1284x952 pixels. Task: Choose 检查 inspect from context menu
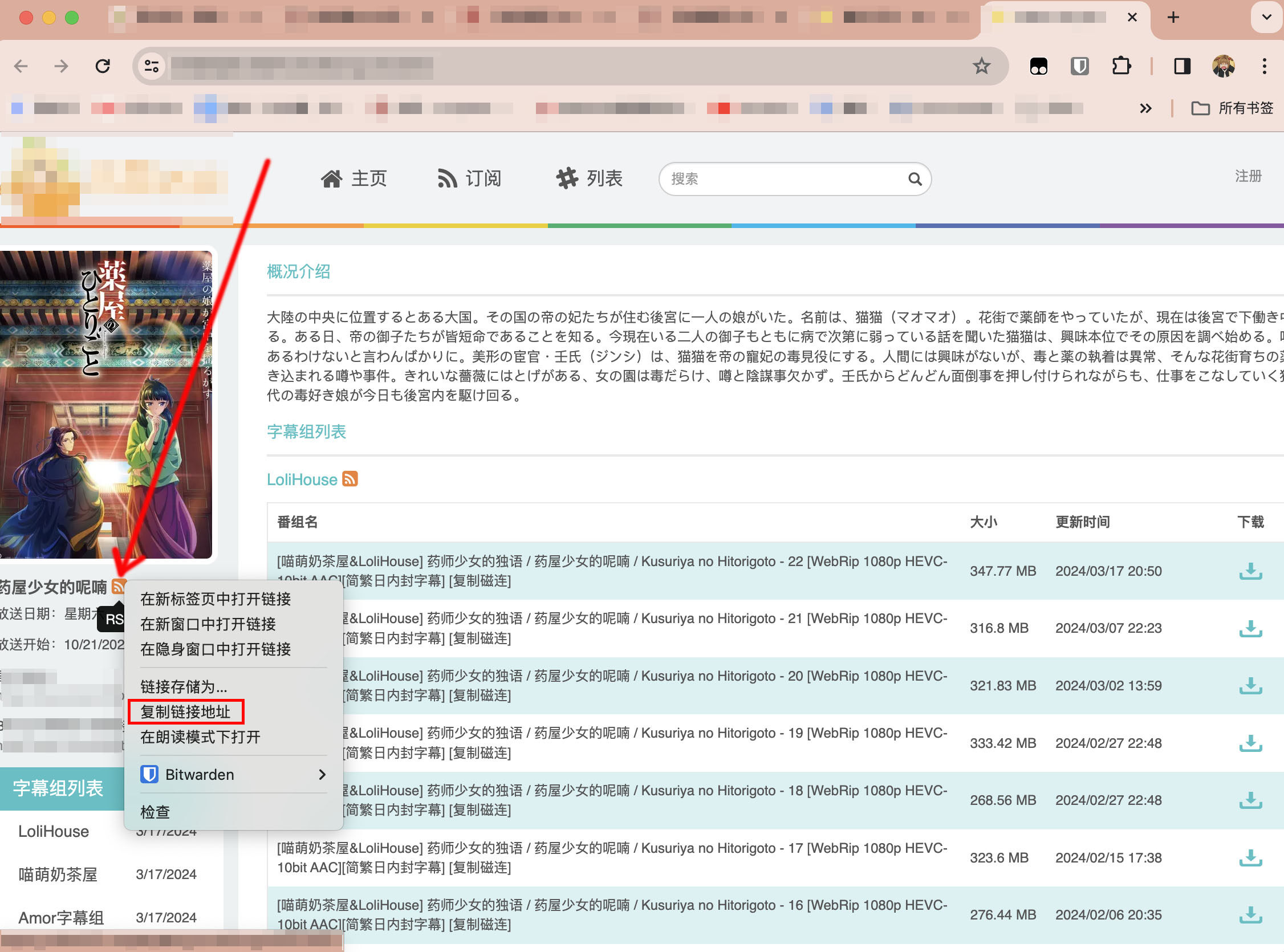click(x=155, y=812)
